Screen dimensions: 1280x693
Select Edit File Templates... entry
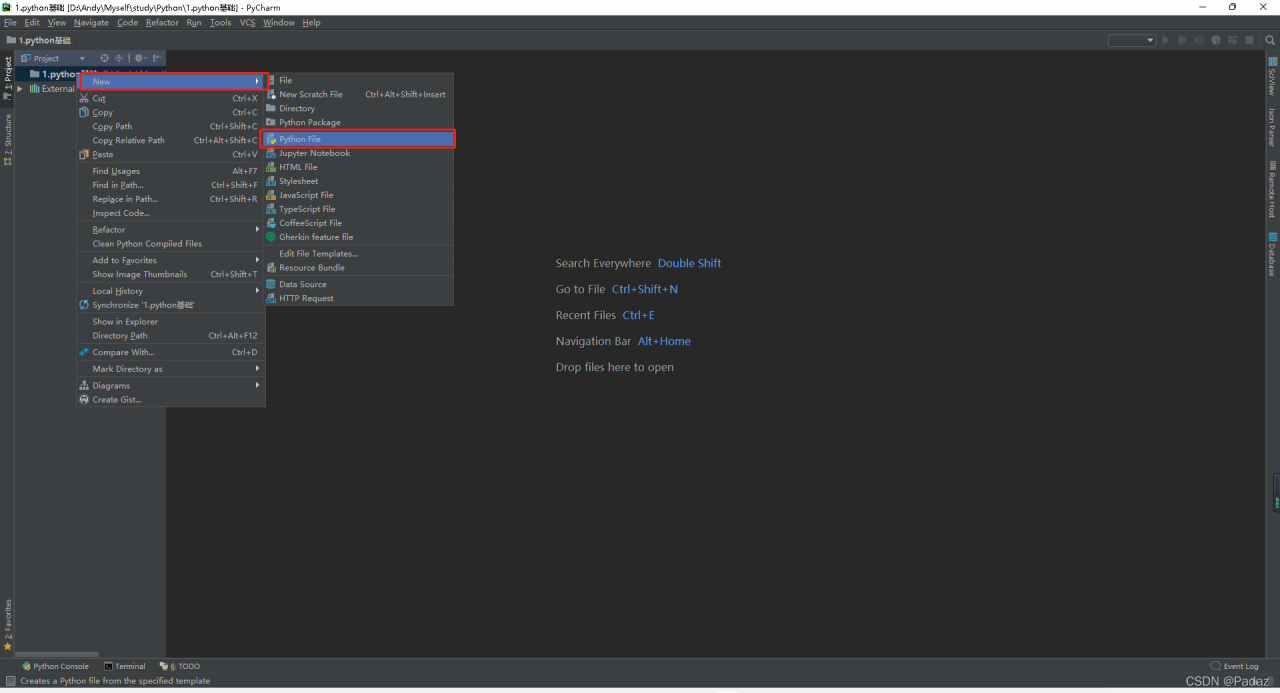click(x=358, y=253)
